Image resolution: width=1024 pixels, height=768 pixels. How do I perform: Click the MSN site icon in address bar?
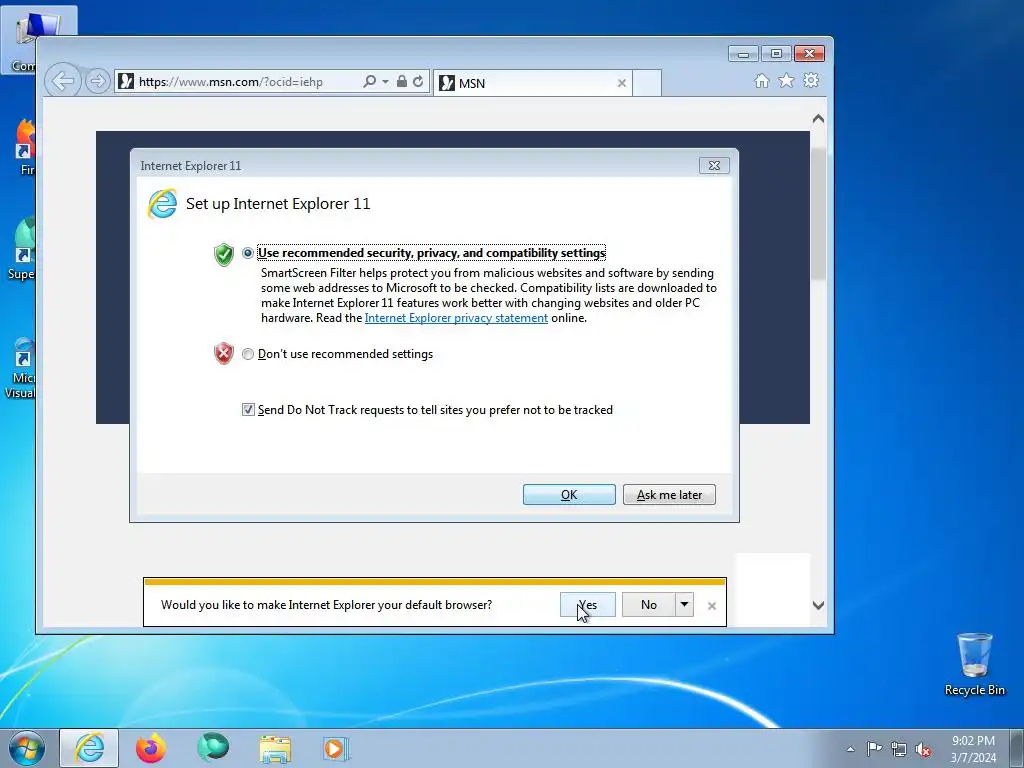point(126,82)
